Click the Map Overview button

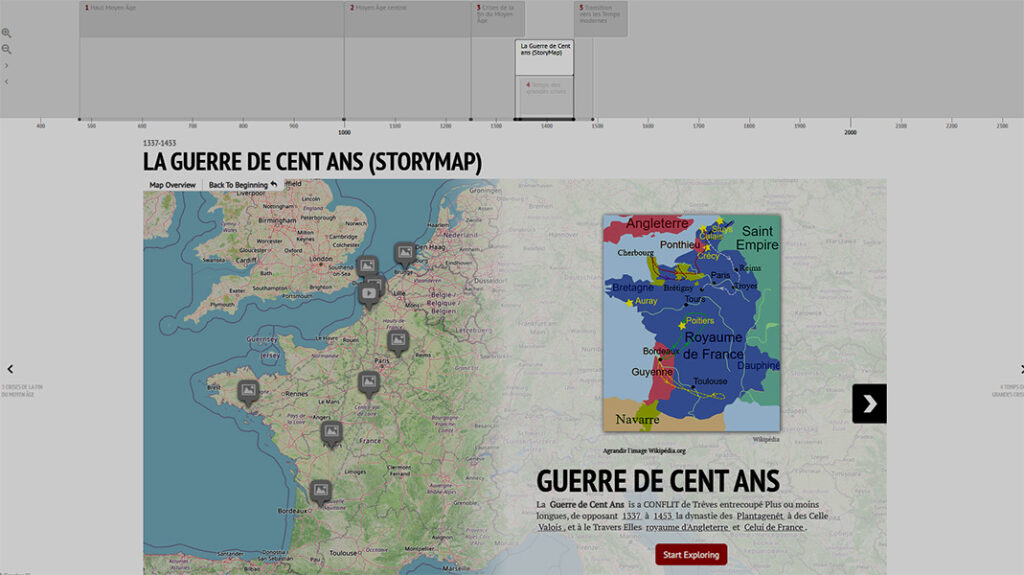[172, 185]
